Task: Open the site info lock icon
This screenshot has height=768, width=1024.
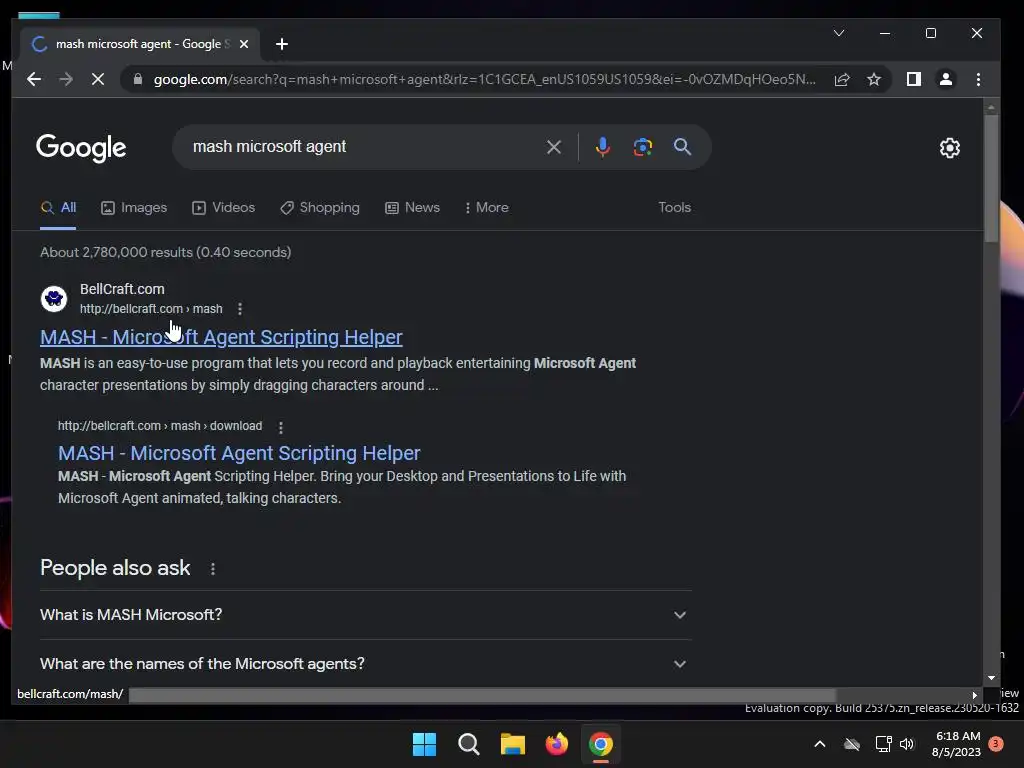Action: 137,79
